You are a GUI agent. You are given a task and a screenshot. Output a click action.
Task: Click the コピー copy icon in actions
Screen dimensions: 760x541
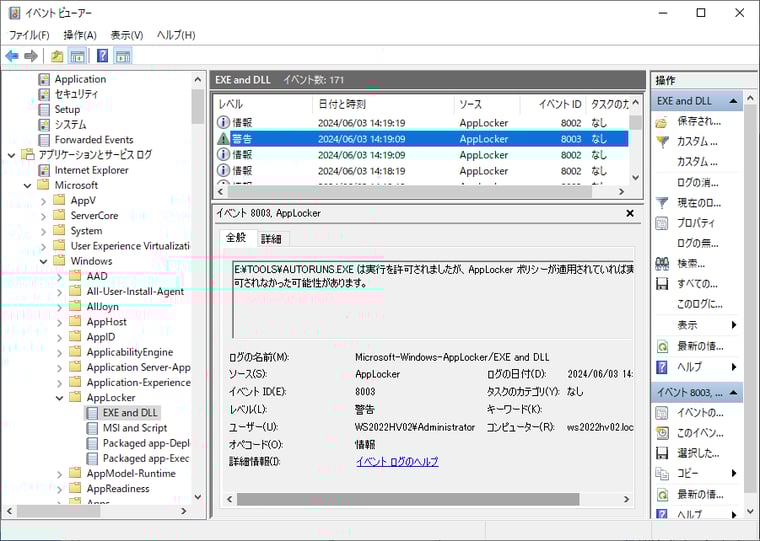click(662, 473)
